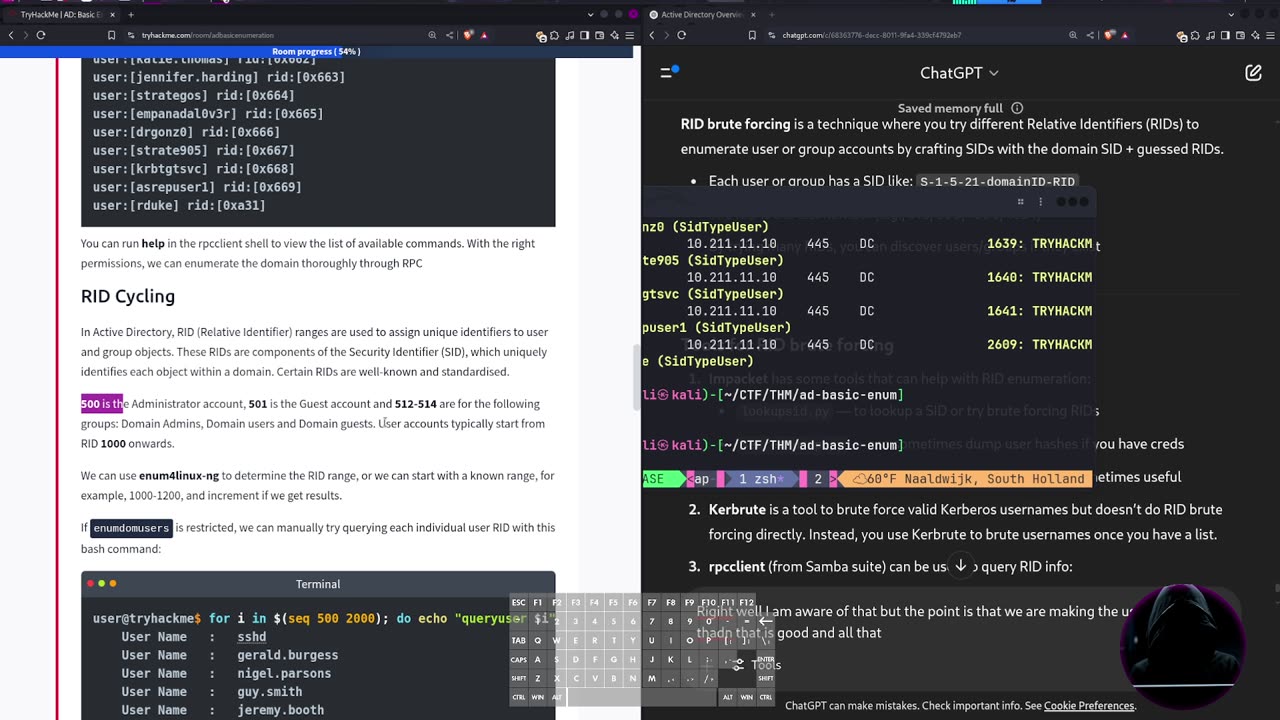Screen dimensions: 1280x720
Task: Click share icon in TryHackMe address bar
Action: coord(450,35)
